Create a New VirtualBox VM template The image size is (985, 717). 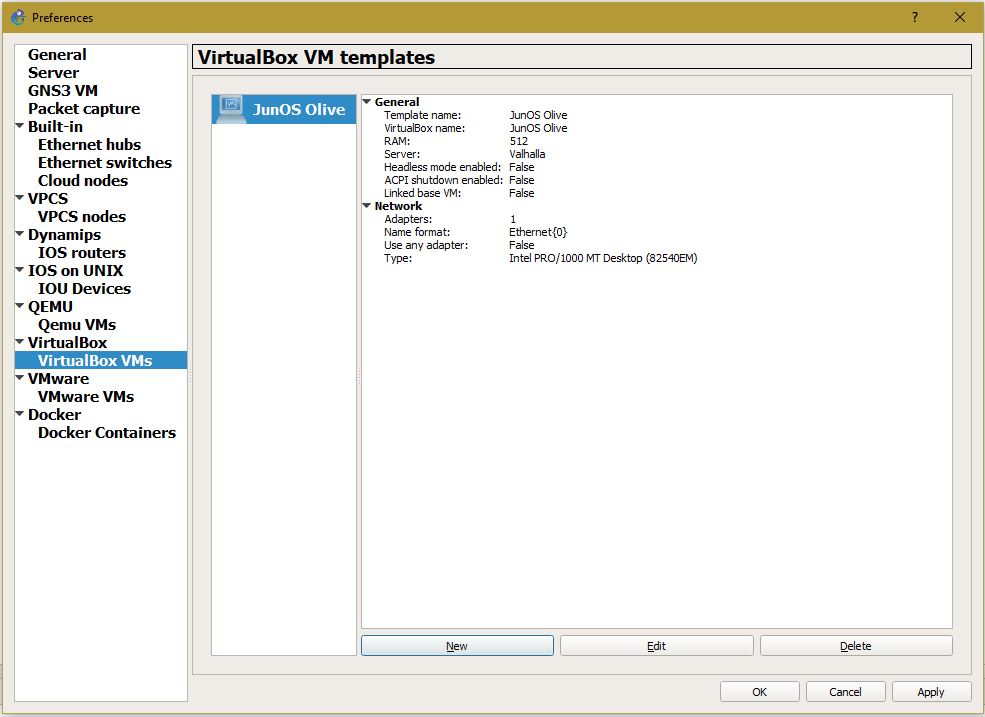tap(457, 645)
